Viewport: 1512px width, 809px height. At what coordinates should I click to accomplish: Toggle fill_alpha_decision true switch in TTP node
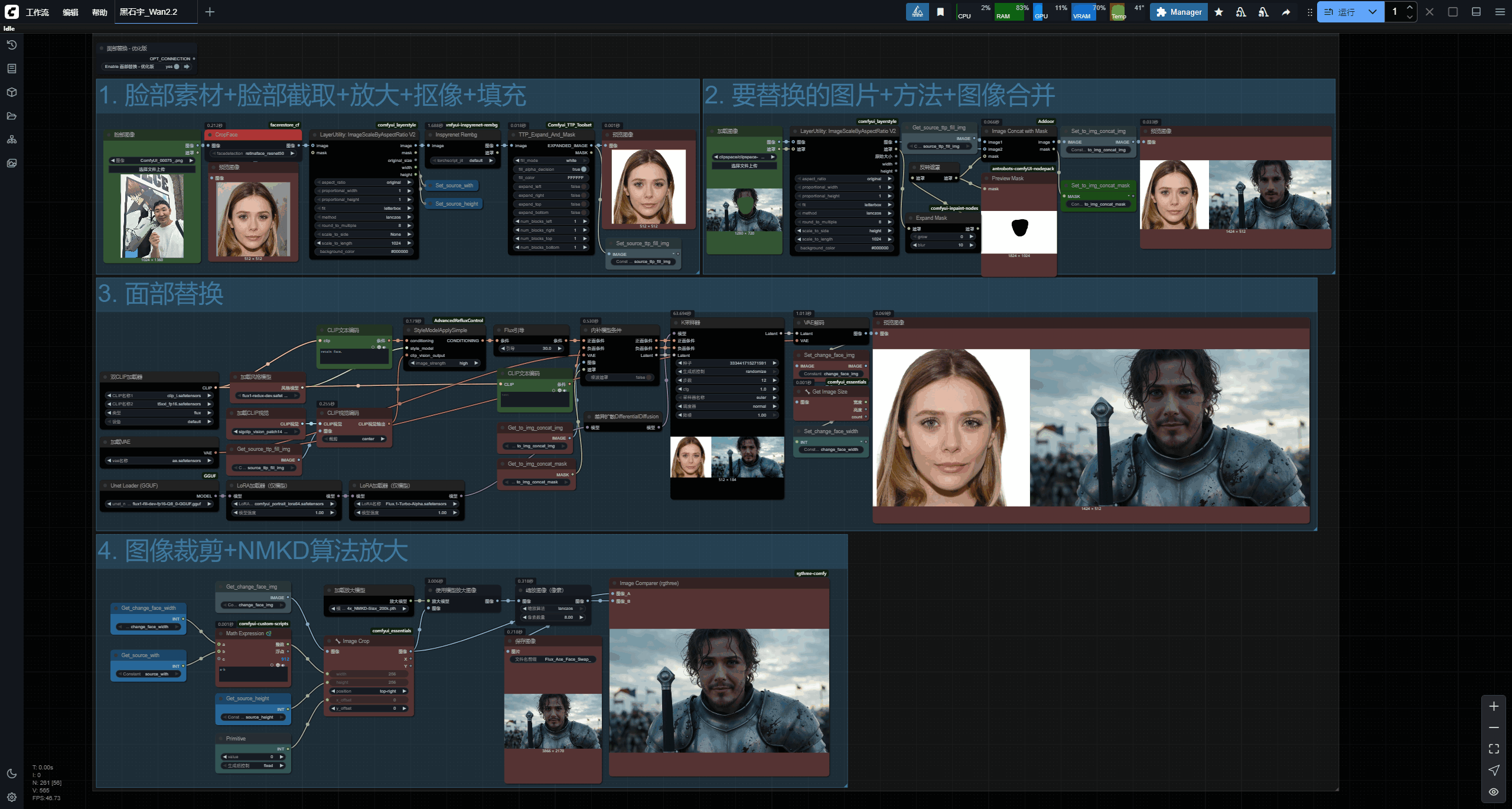tap(584, 169)
